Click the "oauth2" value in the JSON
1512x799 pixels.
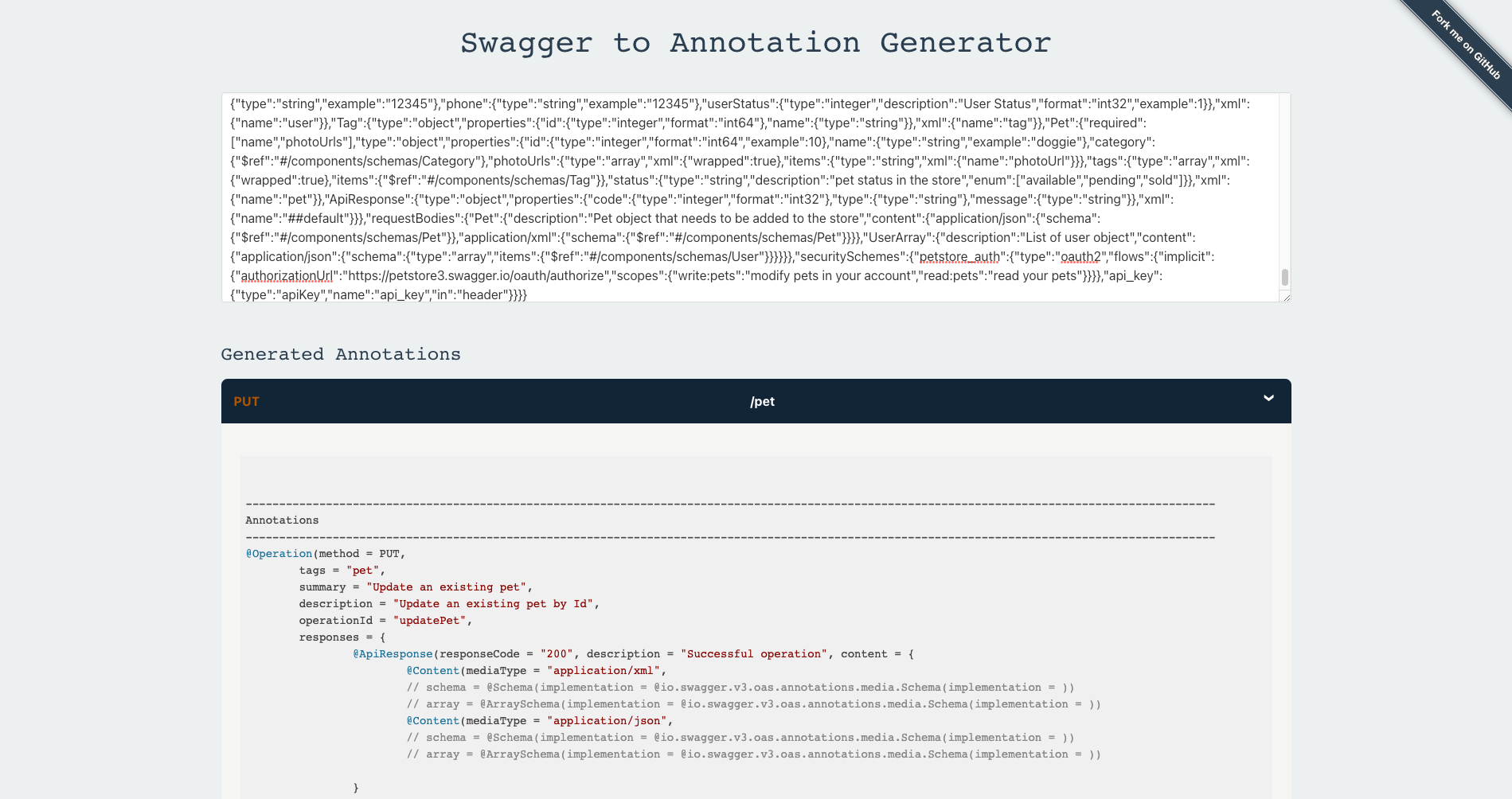coord(1079,257)
